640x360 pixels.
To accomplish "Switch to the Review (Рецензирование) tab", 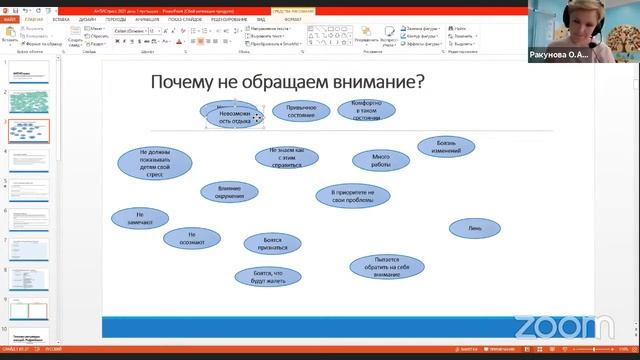I will point(229,19).
